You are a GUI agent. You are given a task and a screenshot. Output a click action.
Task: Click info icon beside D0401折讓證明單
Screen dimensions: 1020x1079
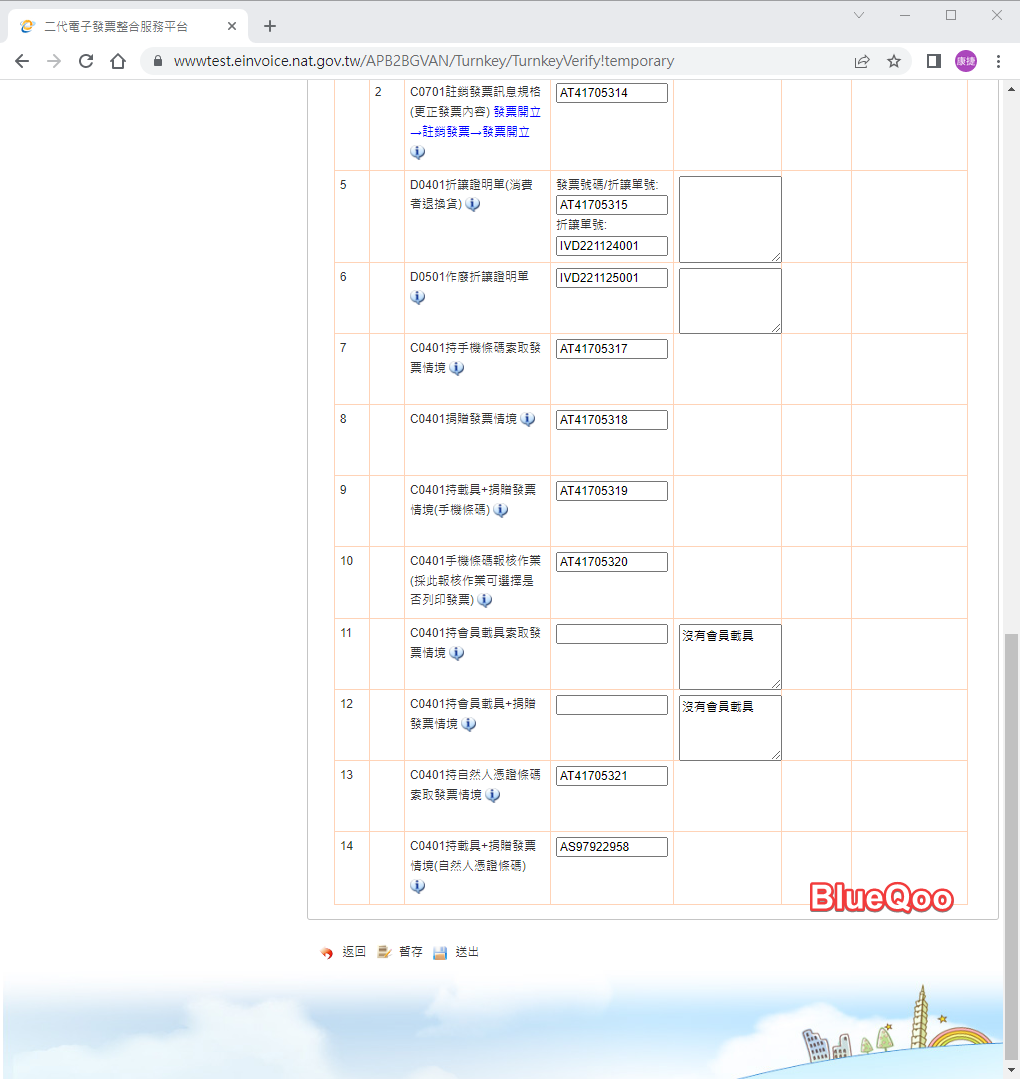(473, 204)
